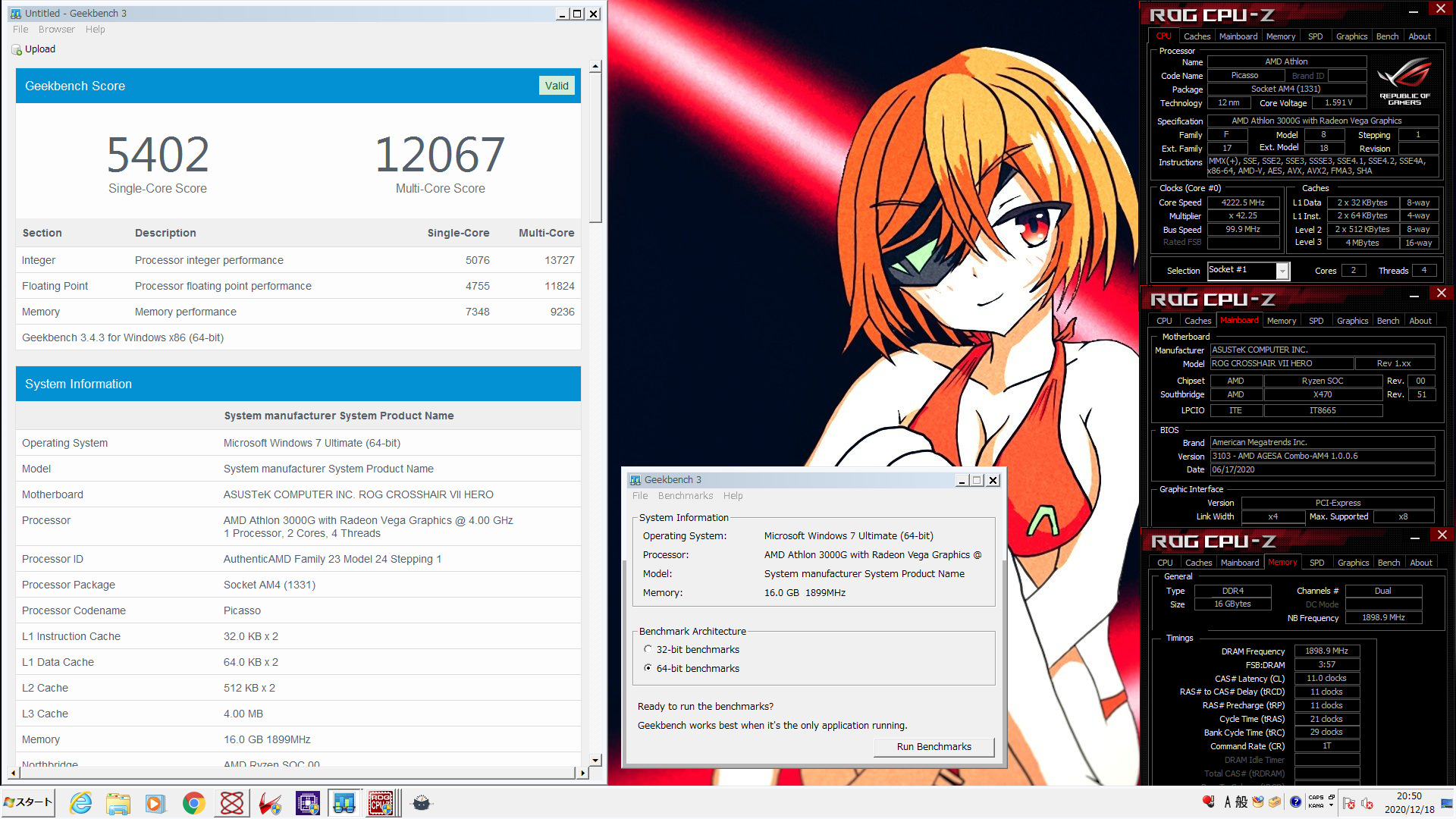This screenshot has height=819, width=1456.
Task: Open Help menu in Untitled - Geekbench 3
Action: point(96,30)
